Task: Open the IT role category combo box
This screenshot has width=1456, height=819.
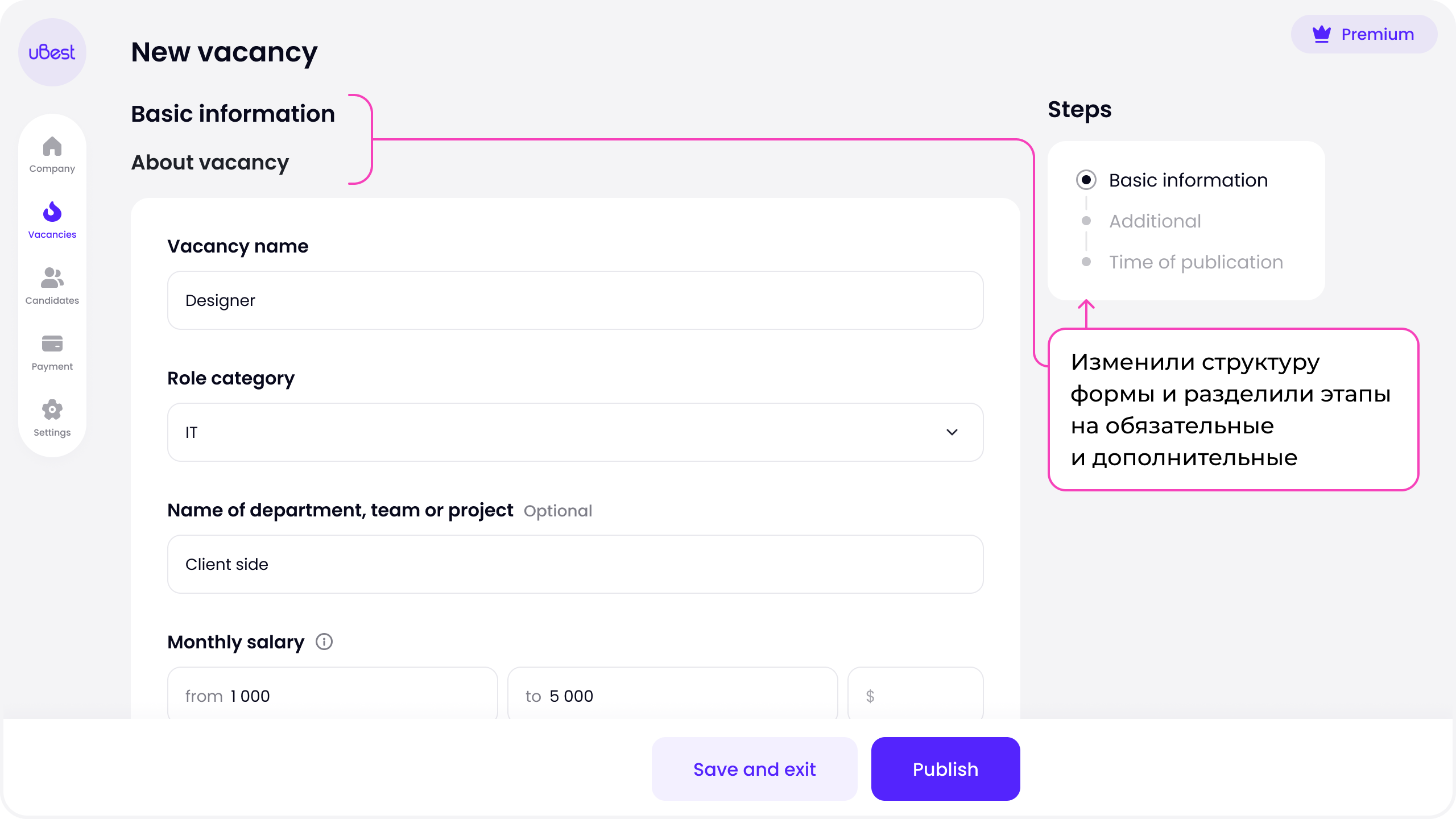Action: [x=575, y=432]
